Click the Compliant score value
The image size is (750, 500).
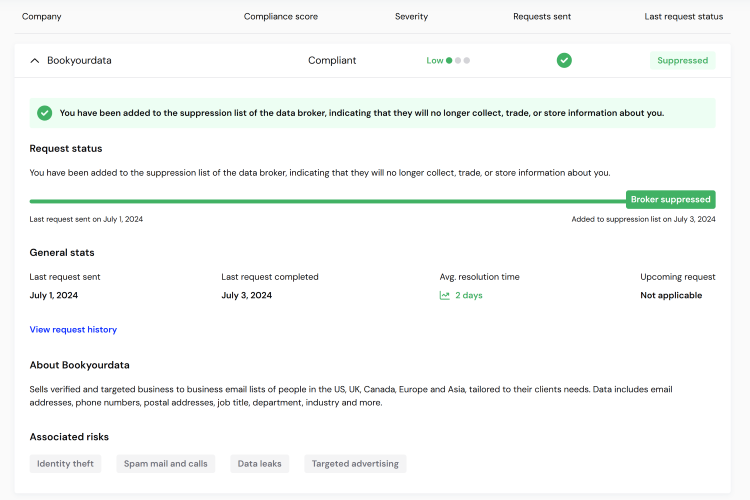[x=332, y=60]
